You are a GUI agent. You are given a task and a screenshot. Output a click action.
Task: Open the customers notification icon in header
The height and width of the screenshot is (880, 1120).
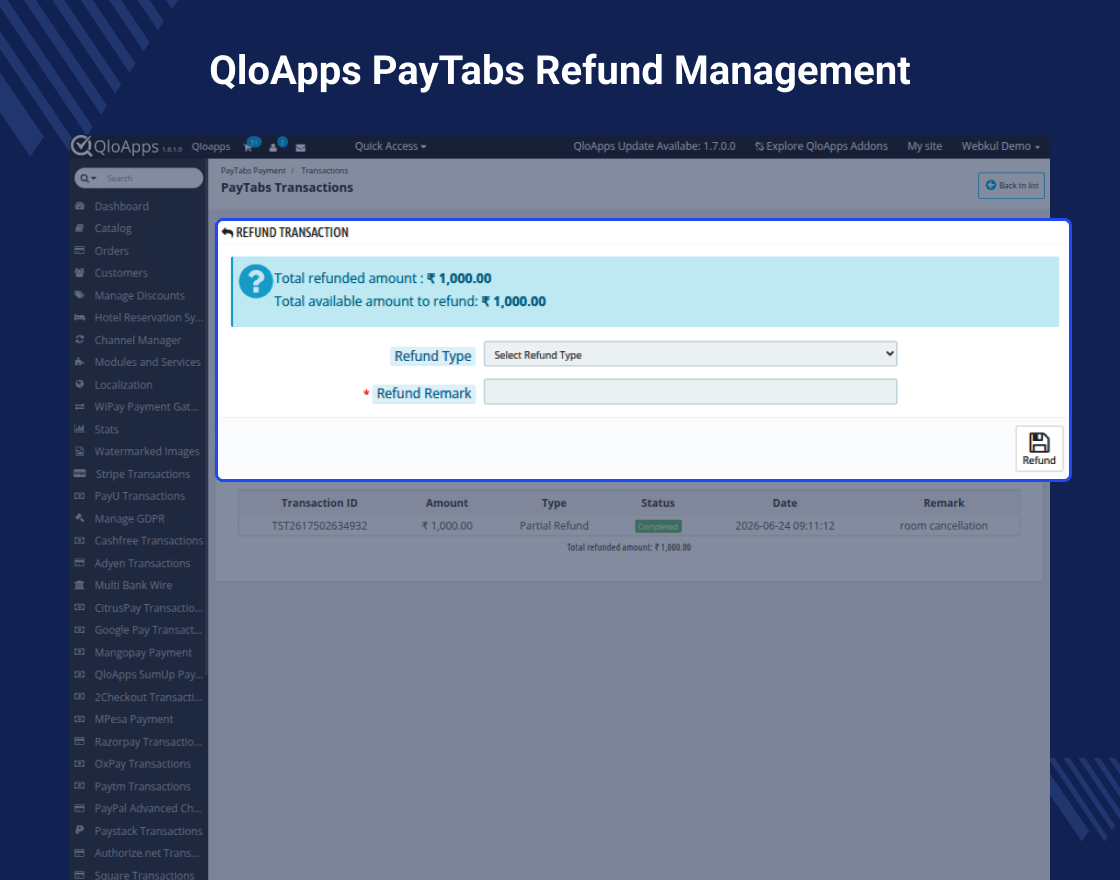pos(273,147)
